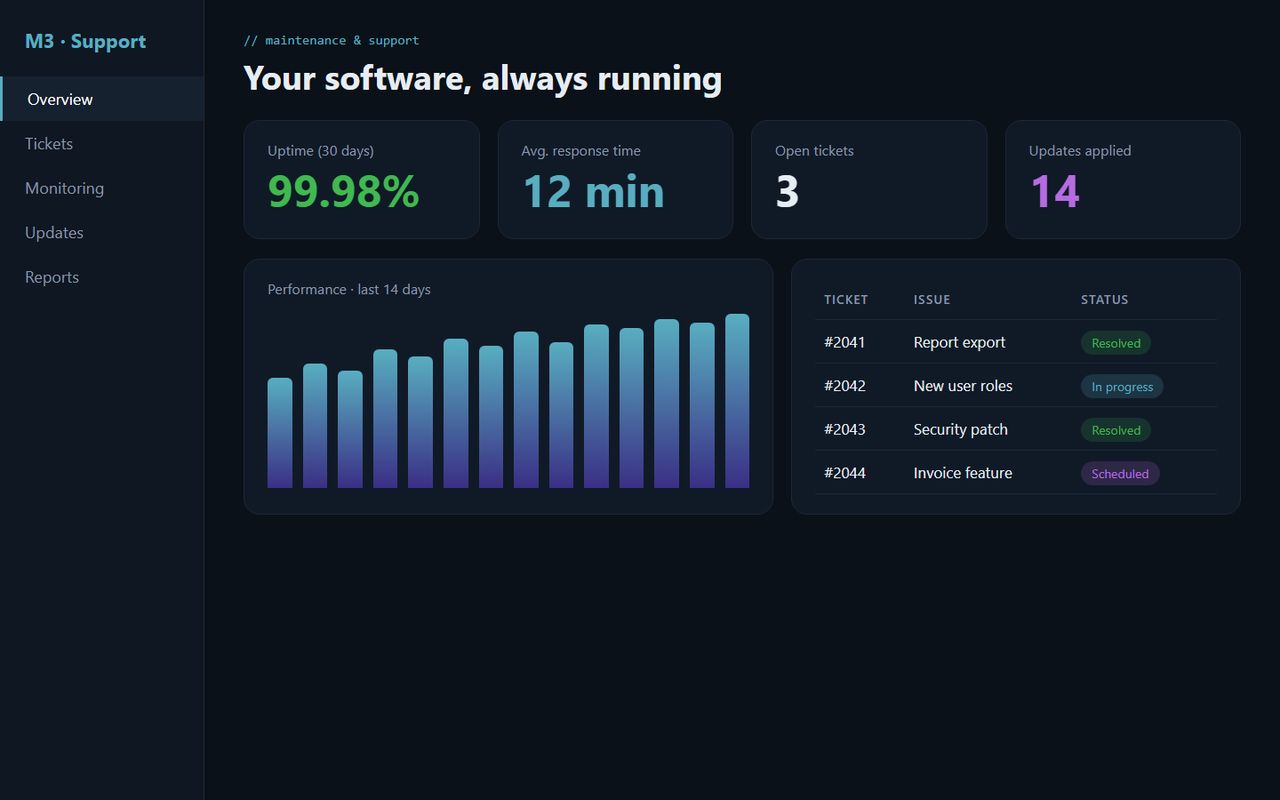This screenshot has width=1280, height=800.
Task: Click the Updates applied label
Action: click(x=1080, y=151)
